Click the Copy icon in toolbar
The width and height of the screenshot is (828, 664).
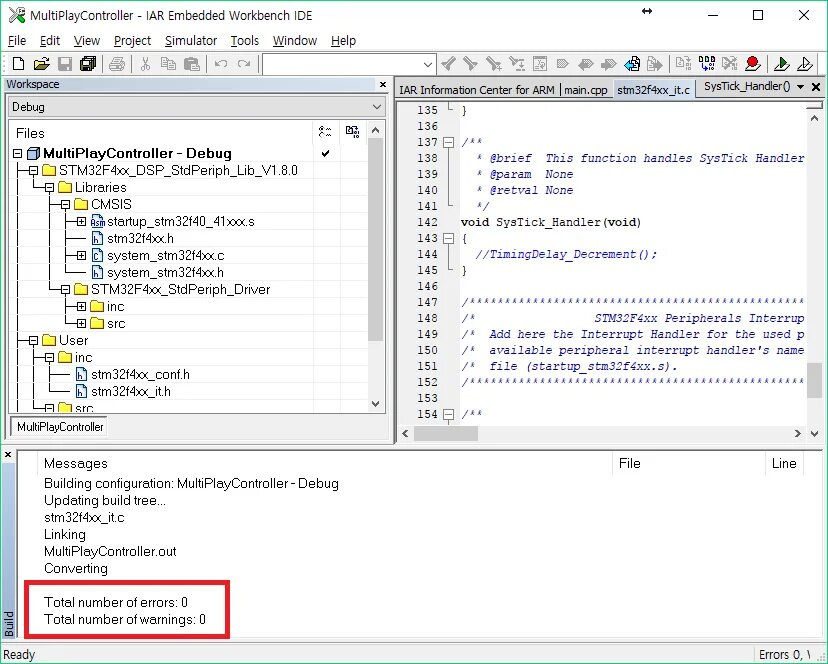(168, 64)
